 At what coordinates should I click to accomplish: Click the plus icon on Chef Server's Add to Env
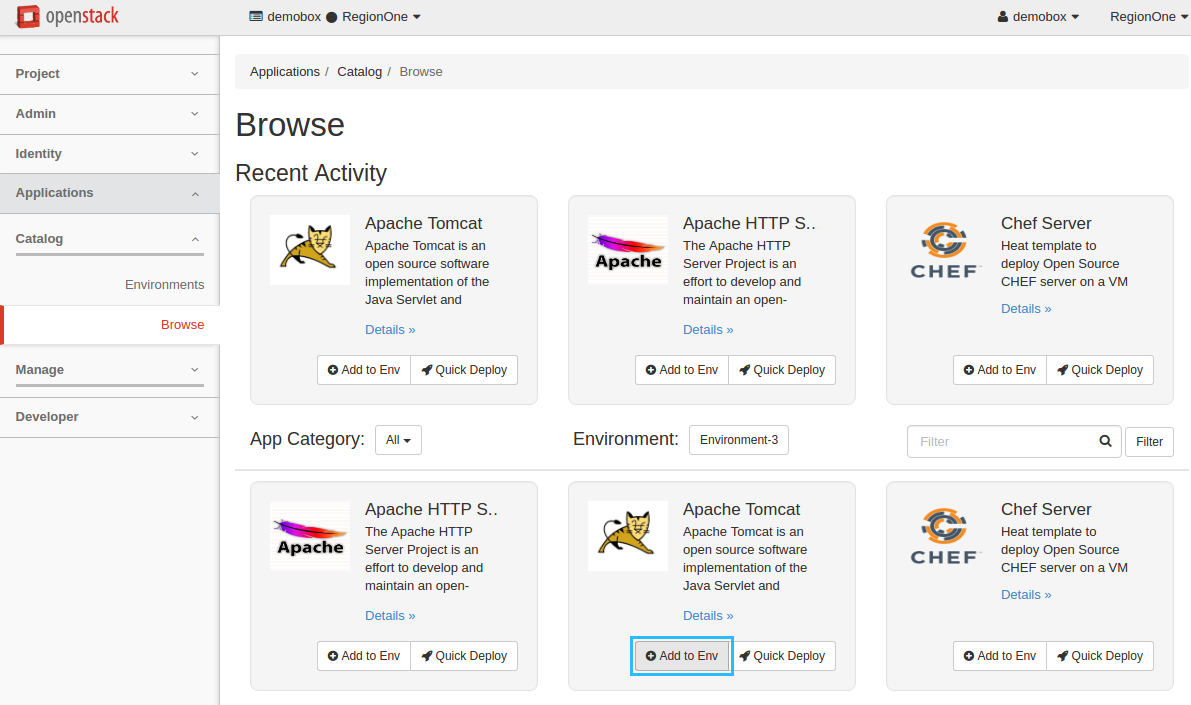[x=971, y=369]
